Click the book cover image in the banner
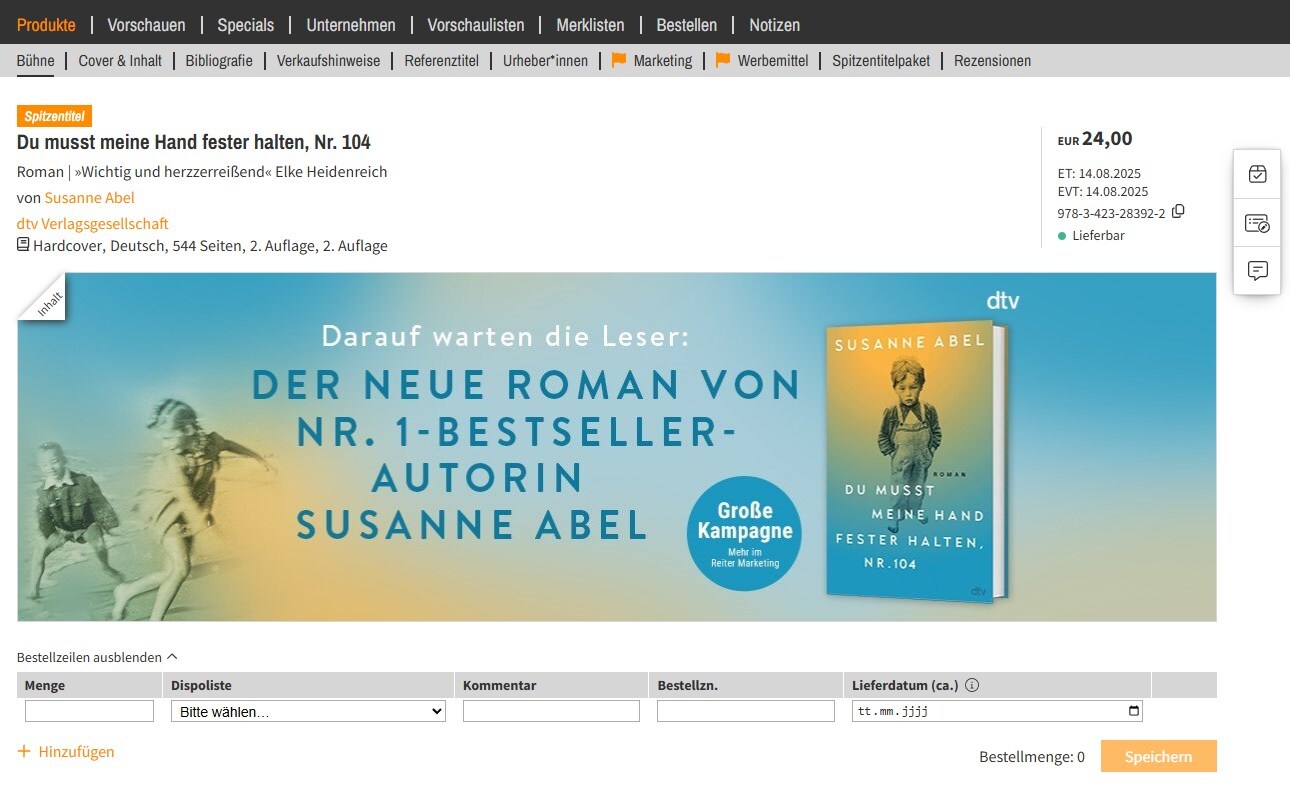Image resolution: width=1290 pixels, height=787 pixels. click(915, 461)
